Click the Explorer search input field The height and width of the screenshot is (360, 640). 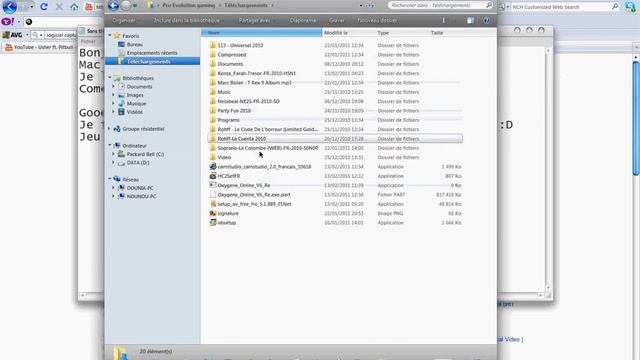click(x=436, y=5)
